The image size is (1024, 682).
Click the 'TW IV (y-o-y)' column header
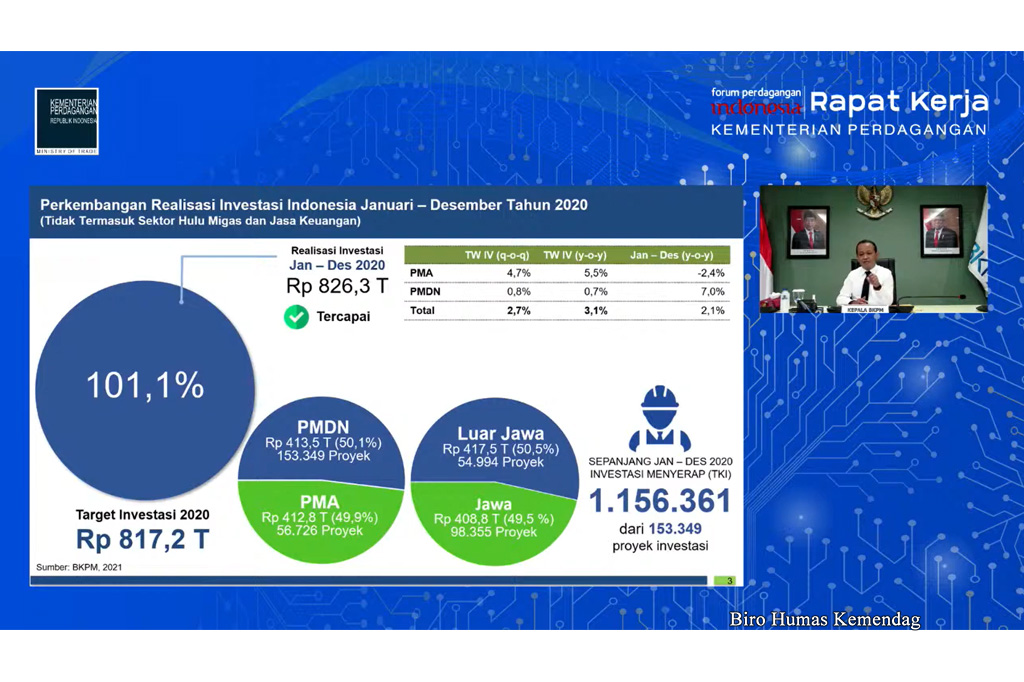click(x=575, y=255)
